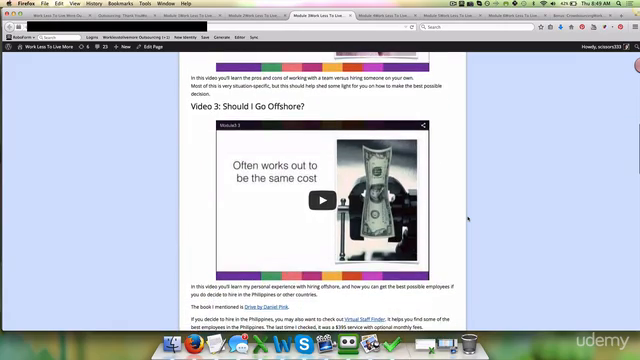Open the Howdy scissors333 account menu
640x360 pixels.
pos(605,47)
